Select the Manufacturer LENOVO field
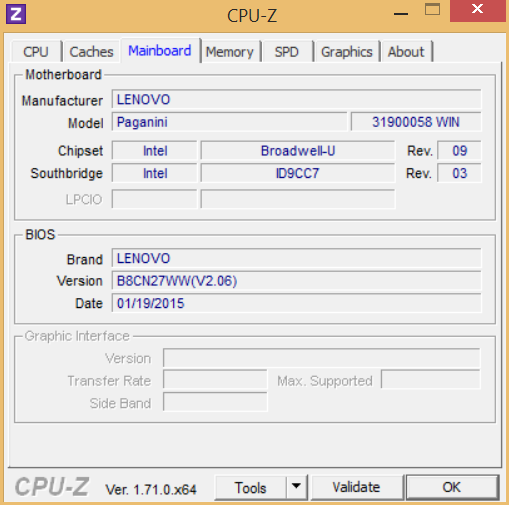The image size is (509, 505). pyautogui.click(x=296, y=99)
